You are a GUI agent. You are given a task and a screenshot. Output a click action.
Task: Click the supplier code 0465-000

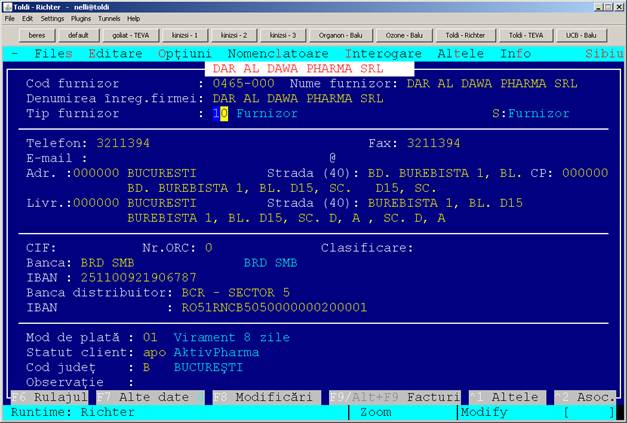(x=244, y=84)
